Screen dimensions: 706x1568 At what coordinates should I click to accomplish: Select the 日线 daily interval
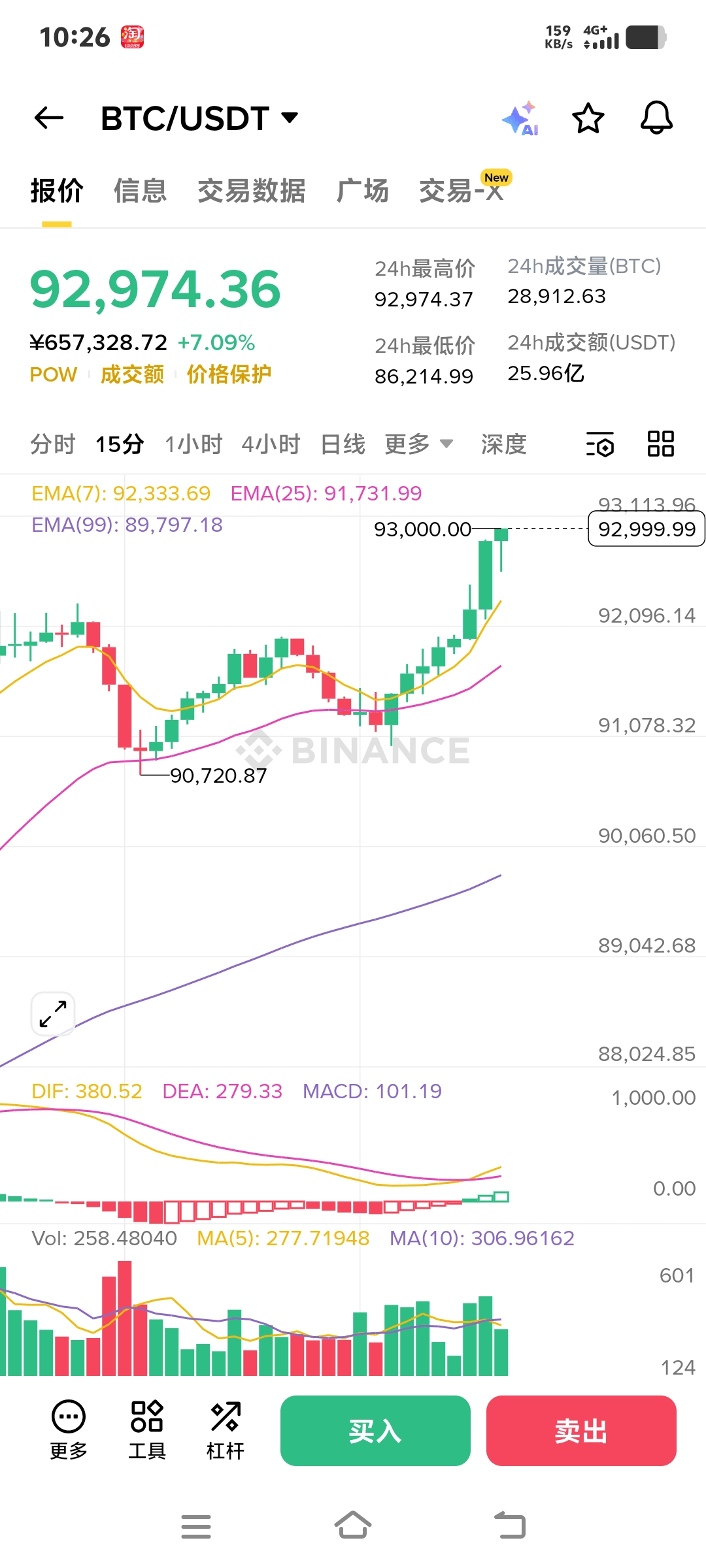click(343, 444)
